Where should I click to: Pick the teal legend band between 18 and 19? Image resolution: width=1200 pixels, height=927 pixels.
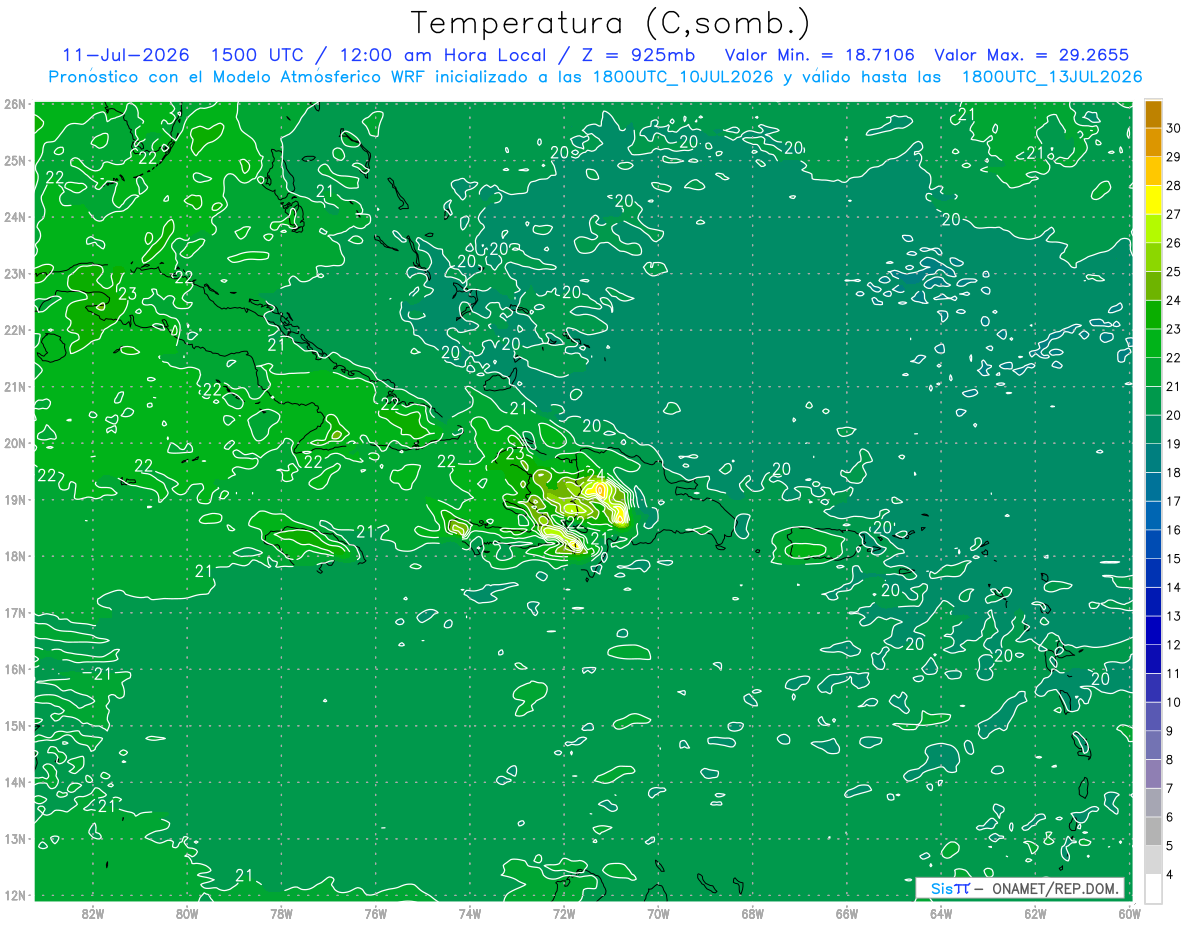tap(1153, 457)
